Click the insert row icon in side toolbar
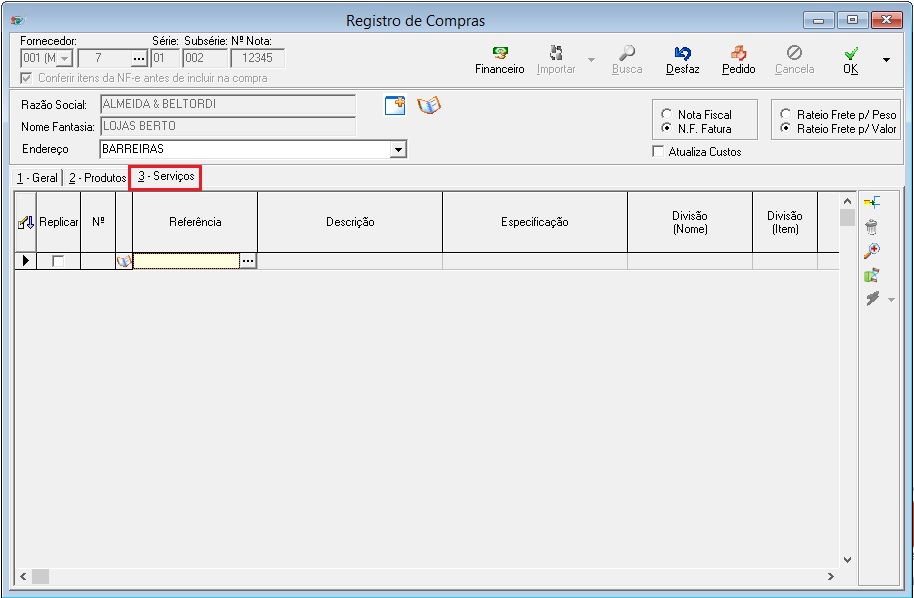Image resolution: width=914 pixels, height=598 pixels. (871, 203)
